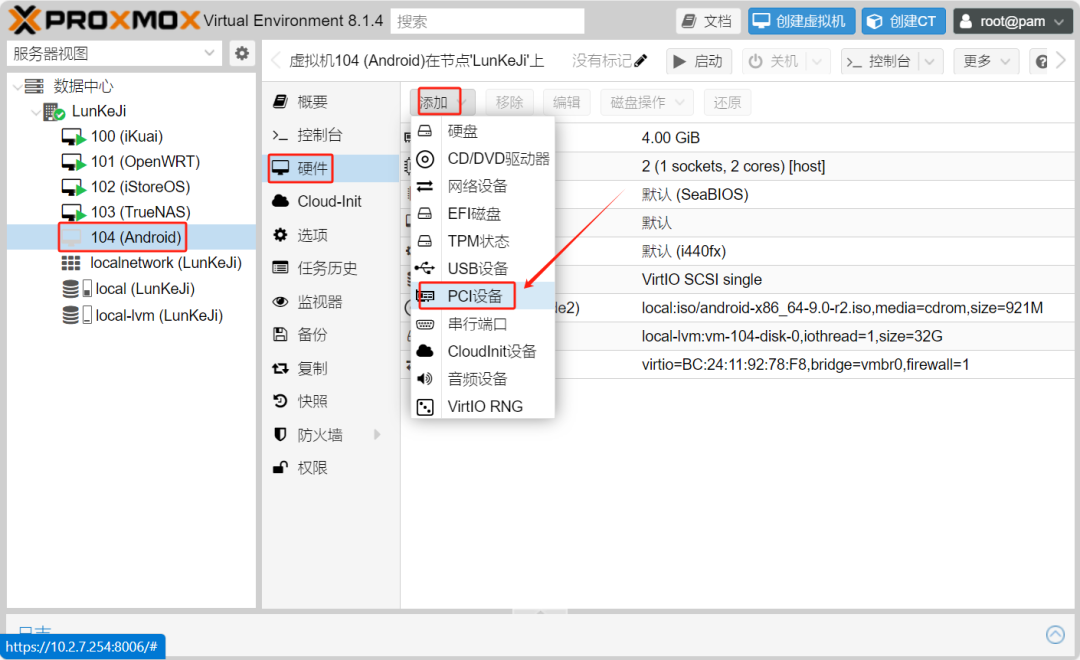Open the help question mark icon
The height and width of the screenshot is (660, 1080).
[x=1041, y=61]
